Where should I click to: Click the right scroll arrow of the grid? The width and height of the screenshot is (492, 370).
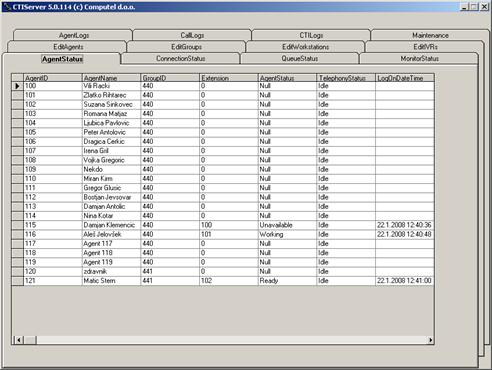(x=430, y=340)
